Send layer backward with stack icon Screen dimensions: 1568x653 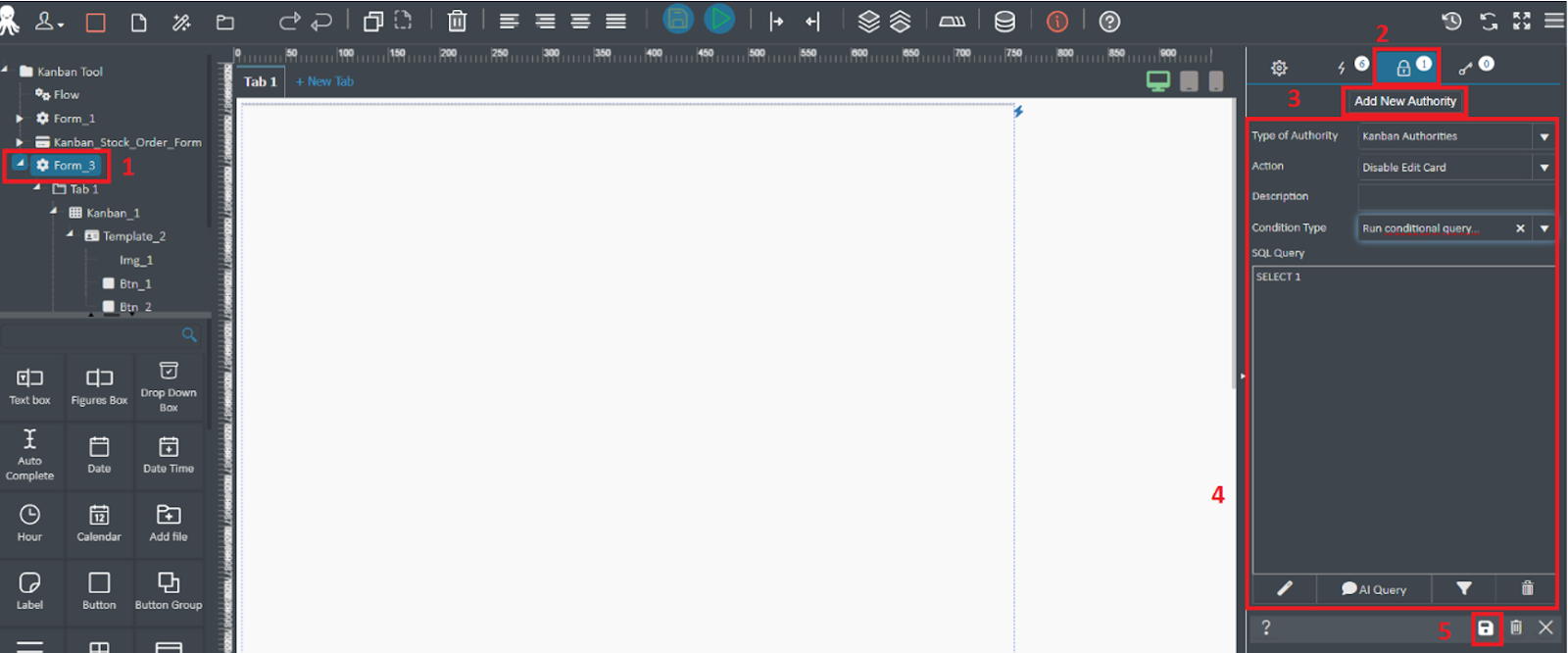pyautogui.click(x=901, y=22)
